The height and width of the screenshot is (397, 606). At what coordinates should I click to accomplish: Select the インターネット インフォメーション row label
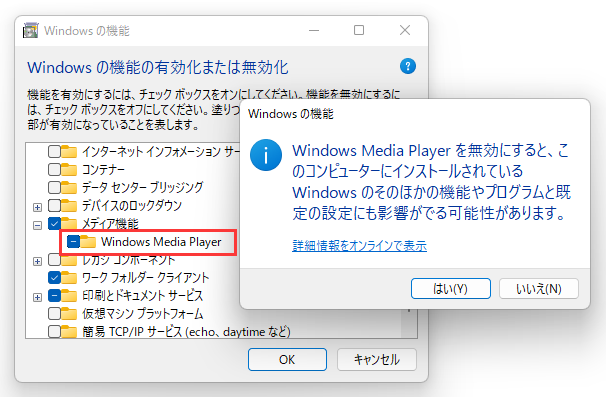click(161, 152)
